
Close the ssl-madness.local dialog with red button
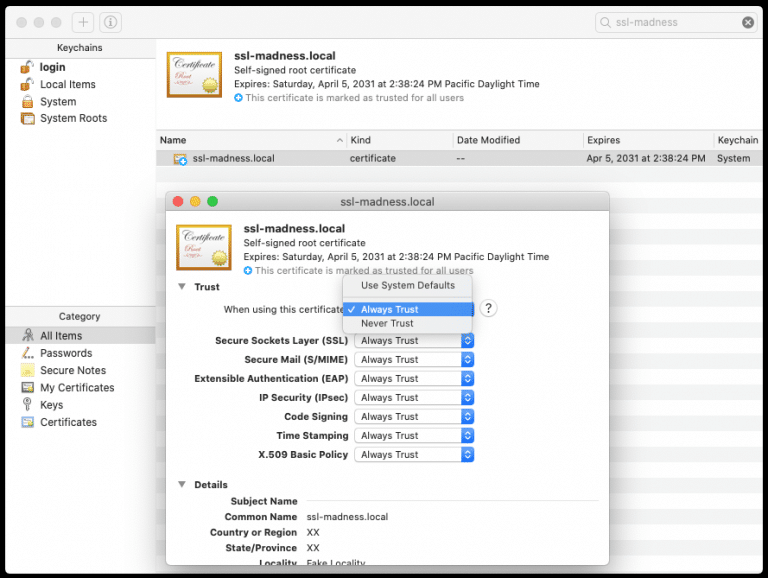pos(178,201)
